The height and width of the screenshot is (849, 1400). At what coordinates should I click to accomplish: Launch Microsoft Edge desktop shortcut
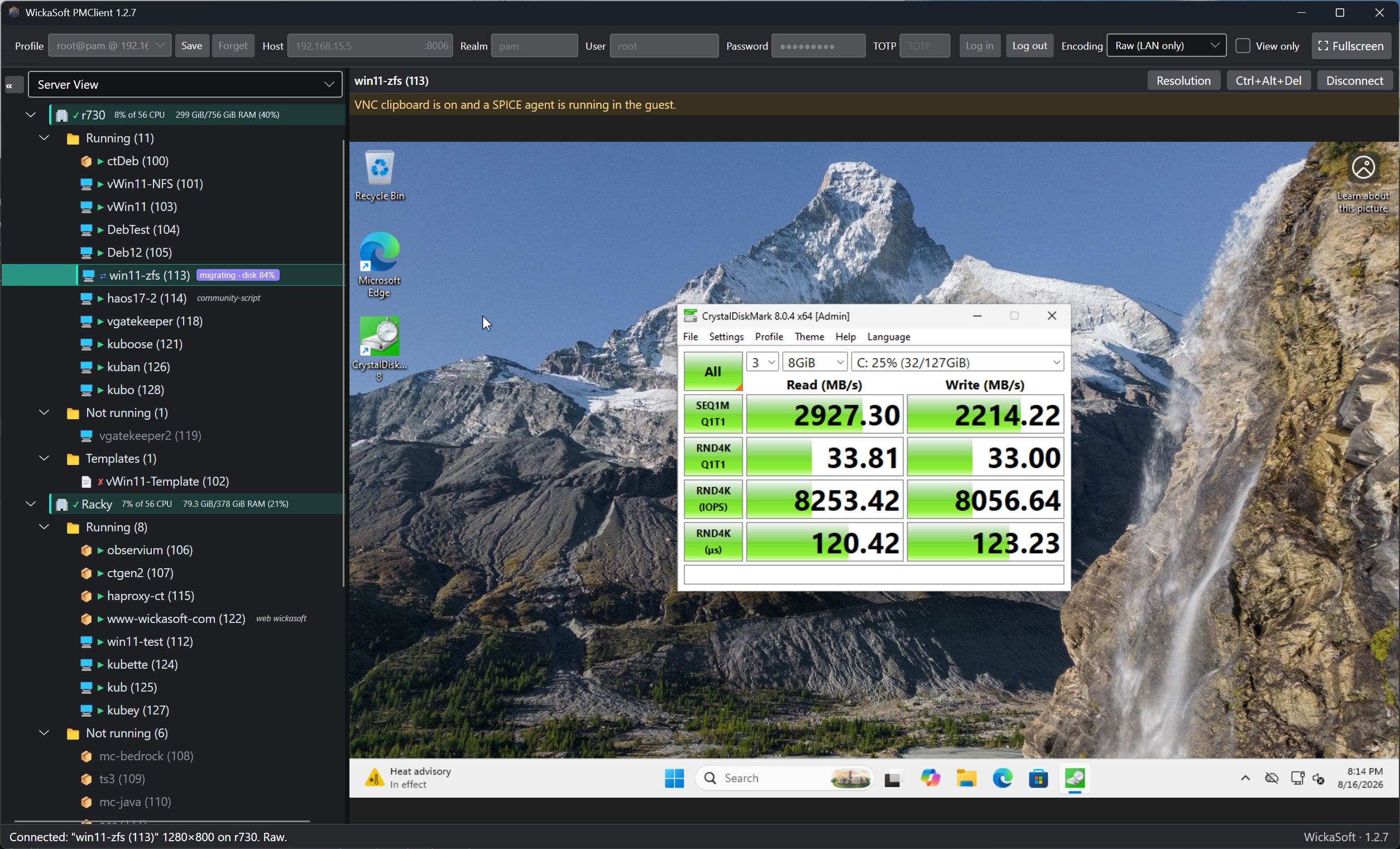coord(379,264)
